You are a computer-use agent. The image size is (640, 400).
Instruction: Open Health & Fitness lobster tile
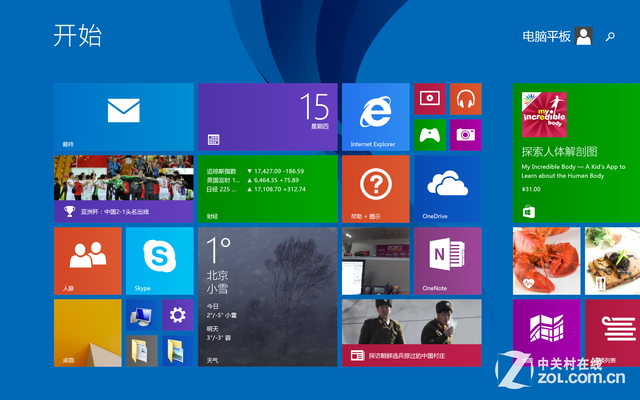547,261
